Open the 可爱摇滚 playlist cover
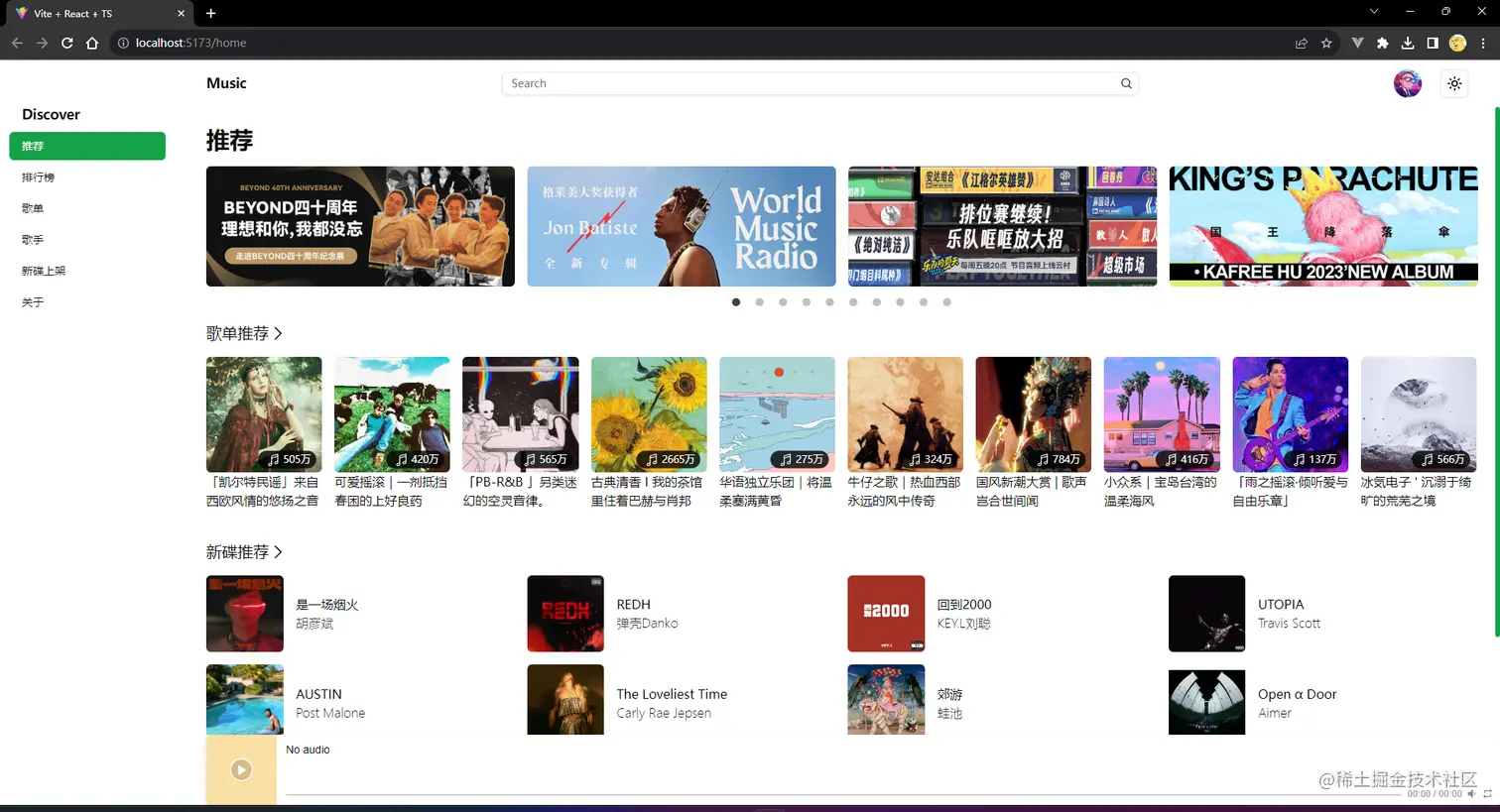 coord(392,414)
